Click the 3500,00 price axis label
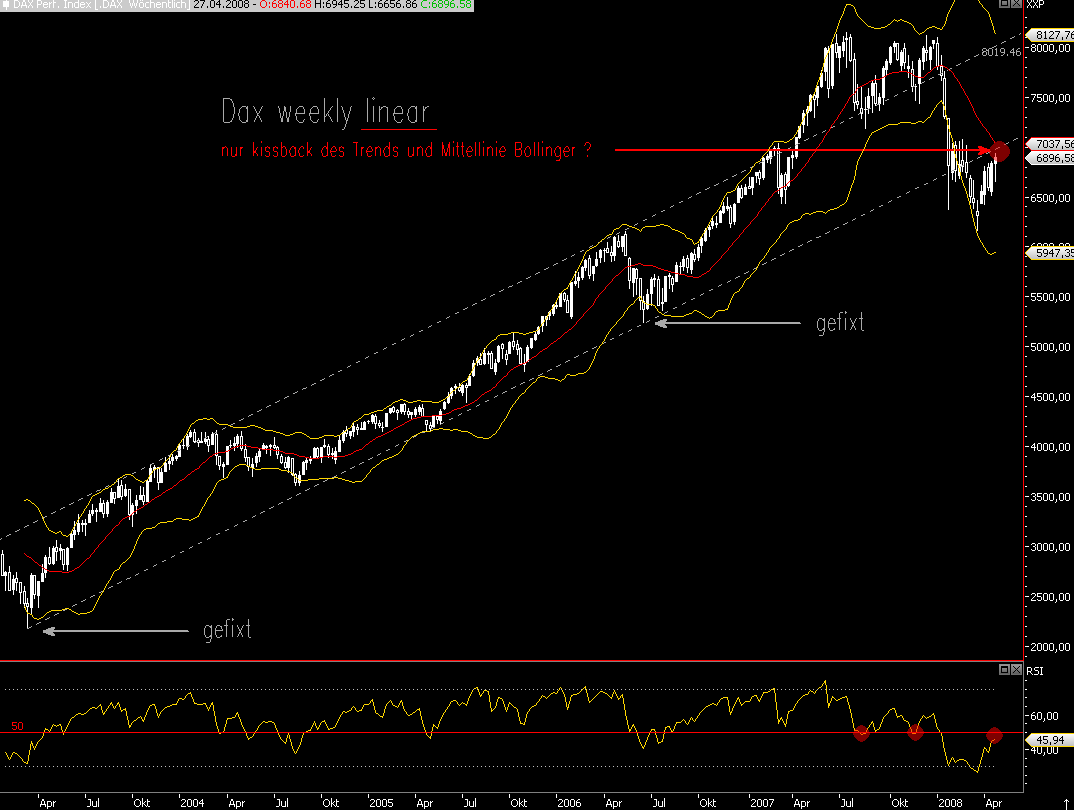1074x810 pixels. point(1050,497)
